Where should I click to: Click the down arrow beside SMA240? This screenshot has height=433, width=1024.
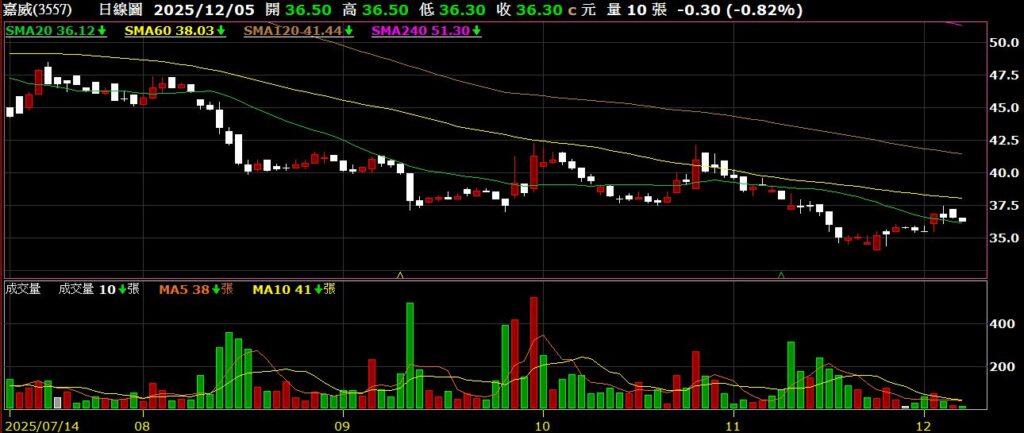click(x=477, y=31)
